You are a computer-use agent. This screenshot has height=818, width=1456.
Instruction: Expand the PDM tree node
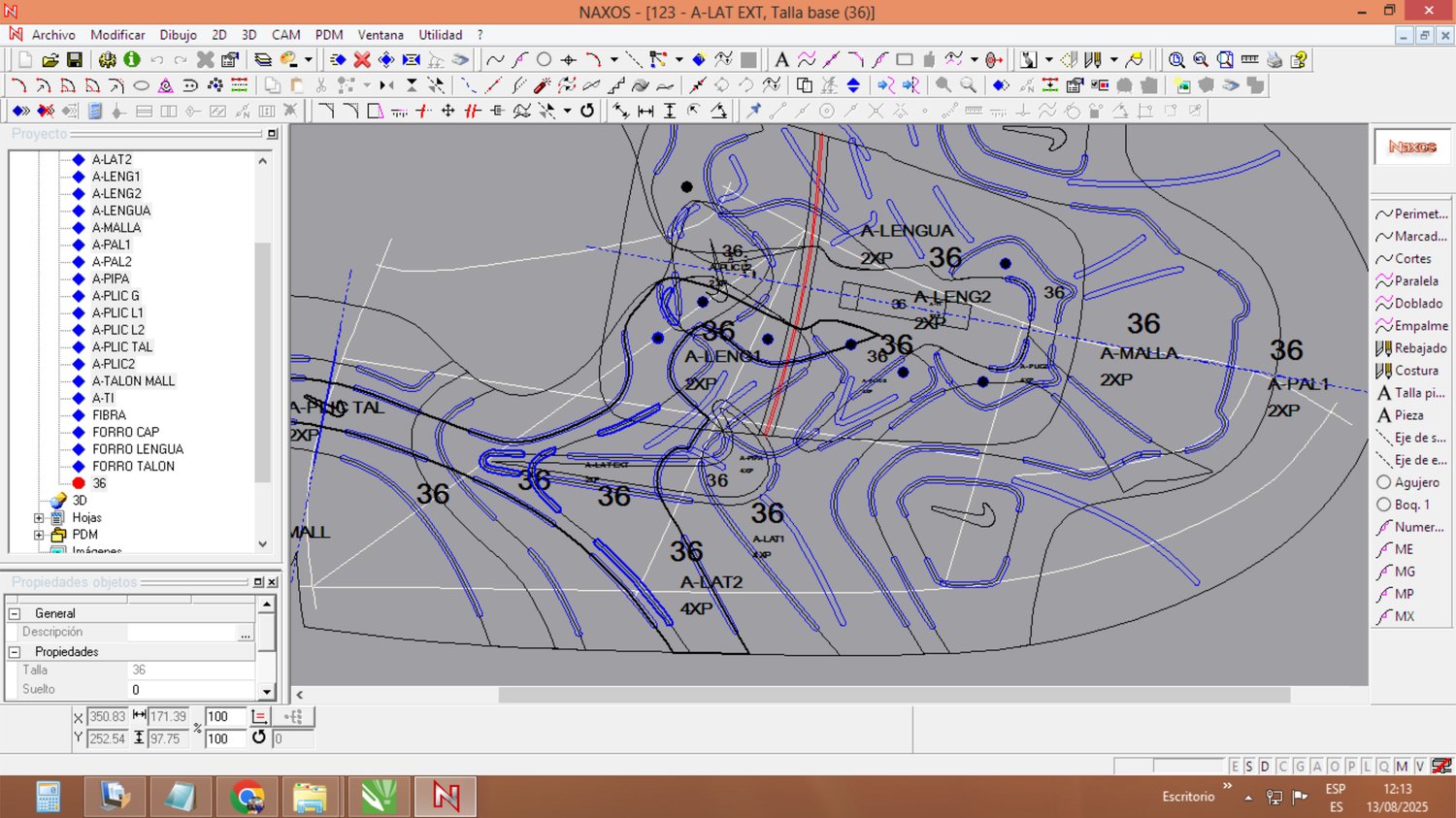(x=39, y=535)
